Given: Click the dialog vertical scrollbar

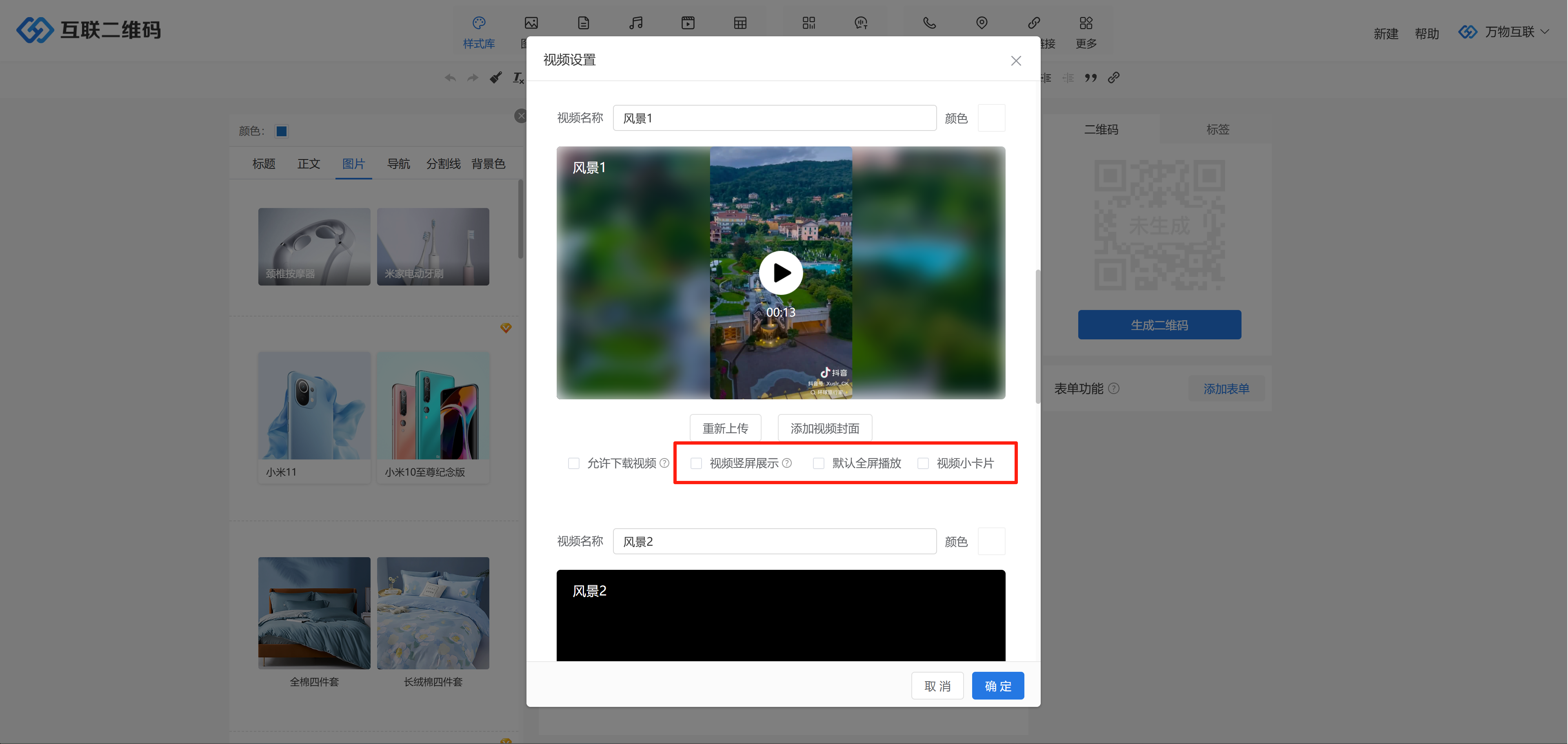Looking at the screenshot, I should (x=1038, y=337).
